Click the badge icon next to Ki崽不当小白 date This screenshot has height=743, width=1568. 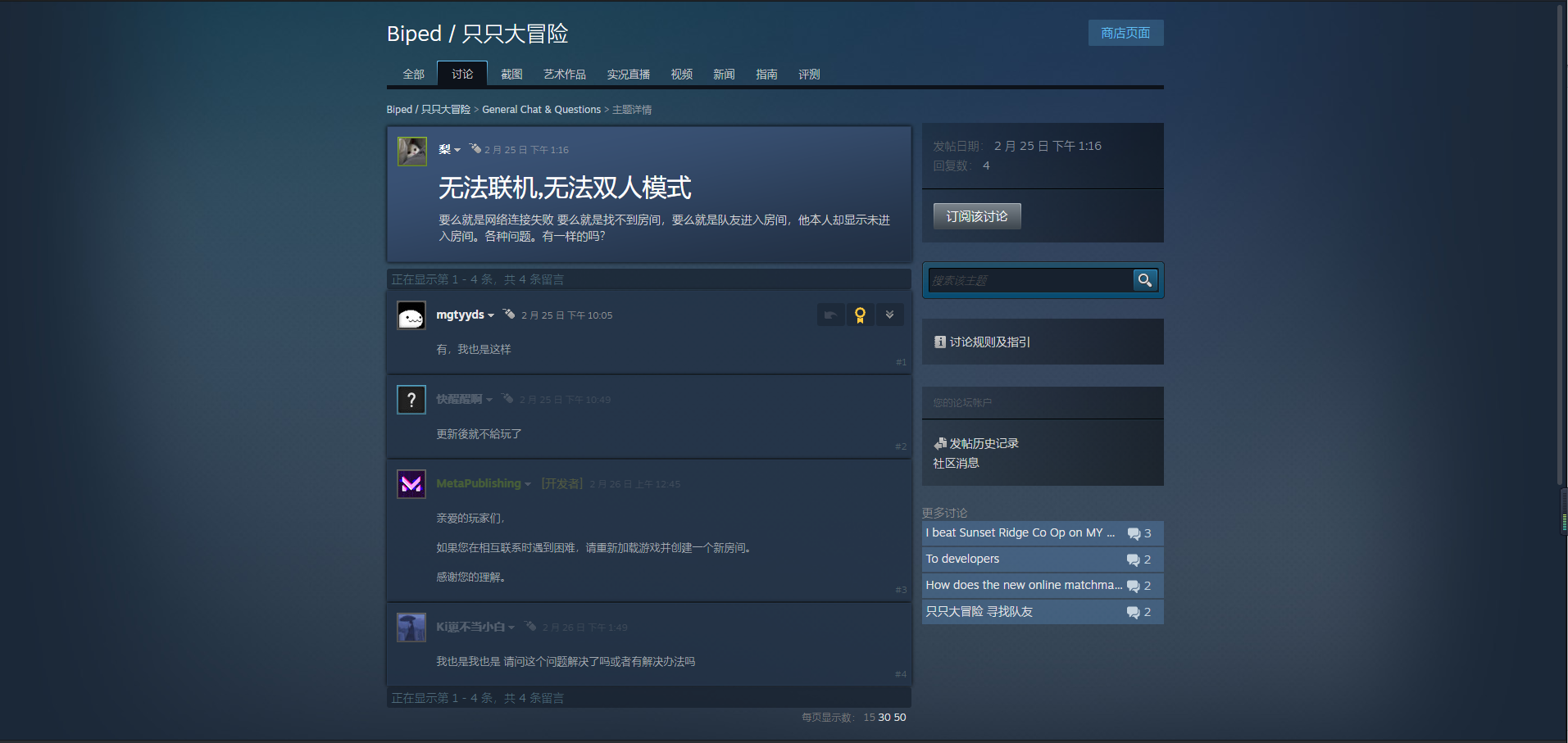click(530, 626)
